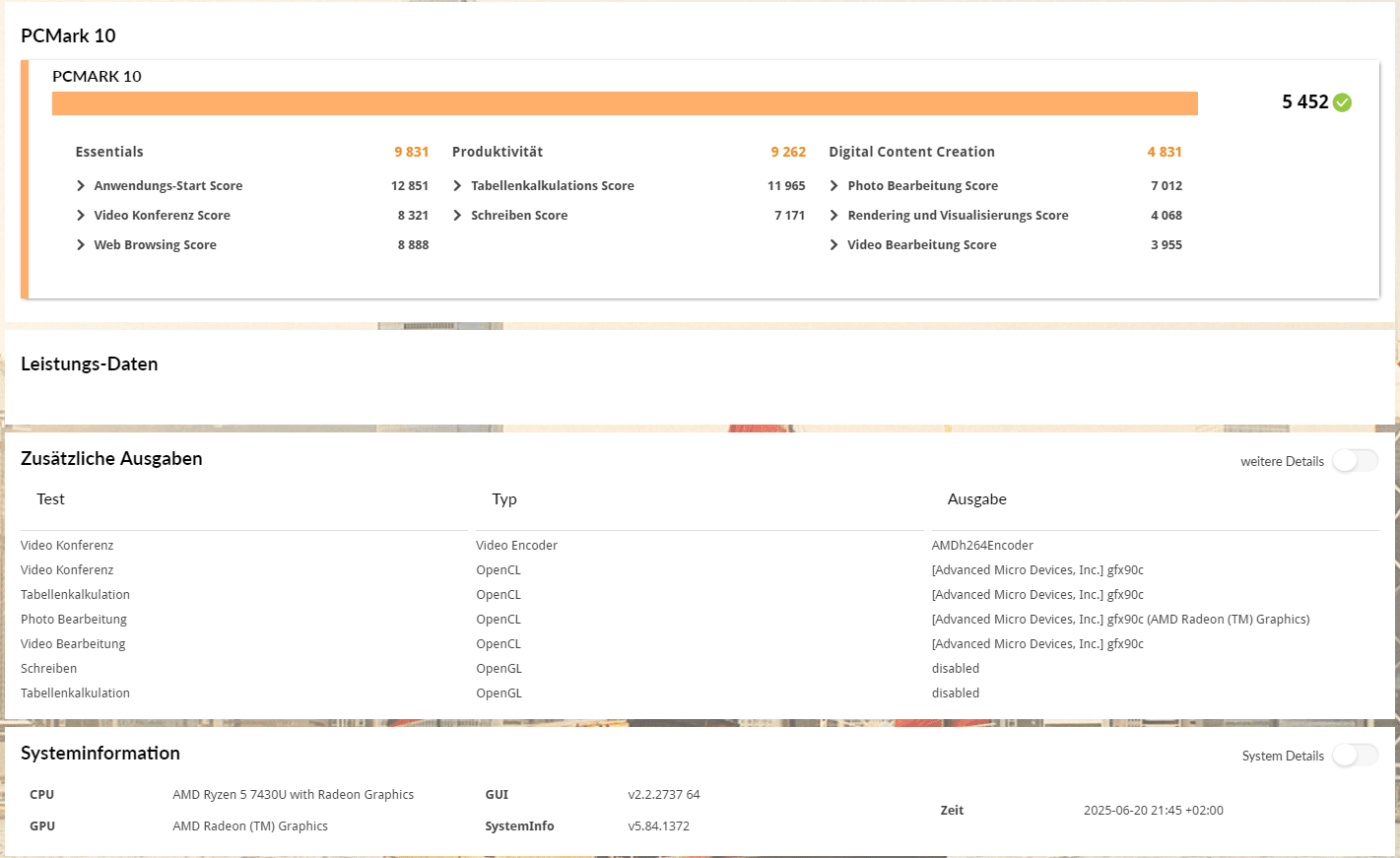
Task: Click the Typ column header
Action: (x=504, y=499)
